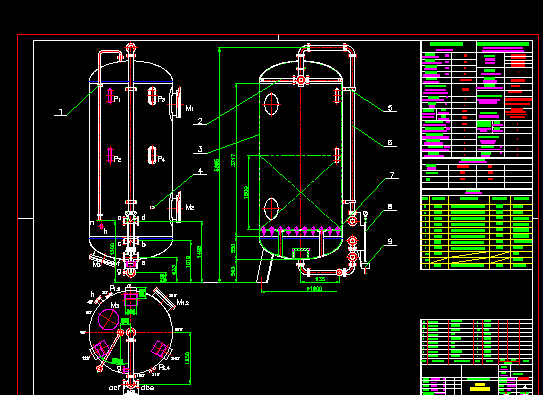Select callout number 7 label

(x=392, y=175)
